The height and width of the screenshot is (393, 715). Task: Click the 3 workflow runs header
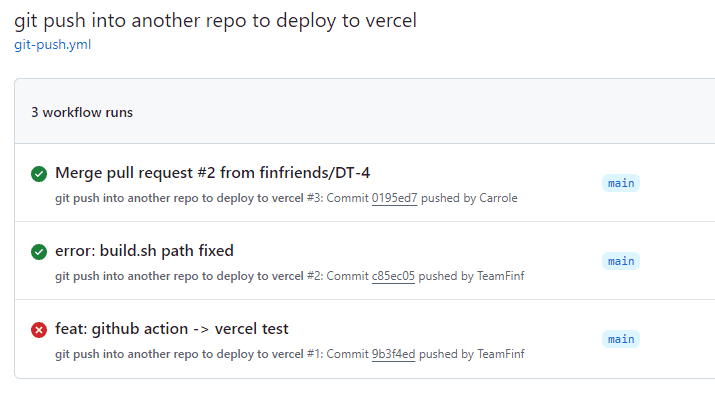(82, 113)
